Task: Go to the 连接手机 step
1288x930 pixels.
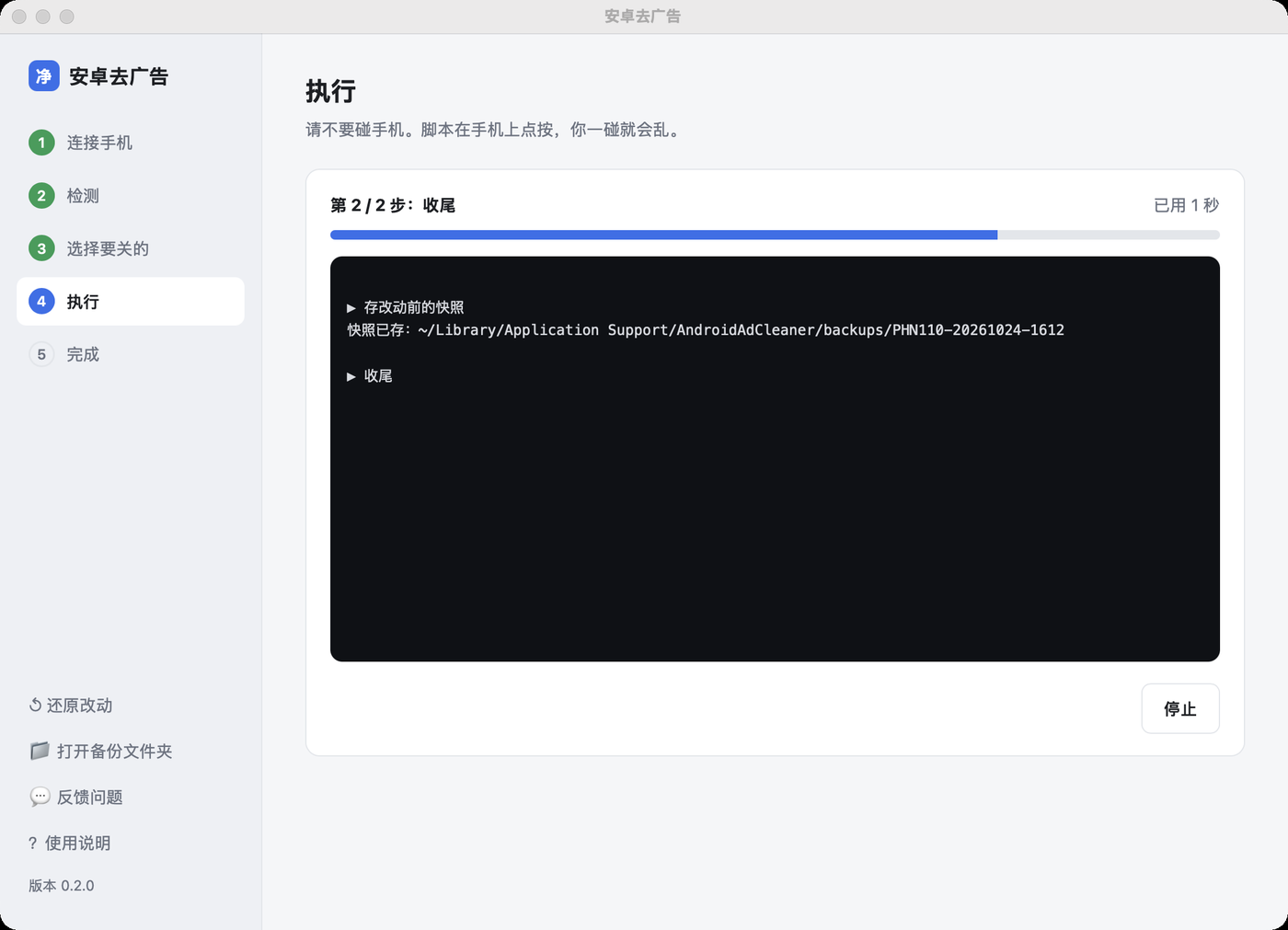Action: [x=131, y=143]
